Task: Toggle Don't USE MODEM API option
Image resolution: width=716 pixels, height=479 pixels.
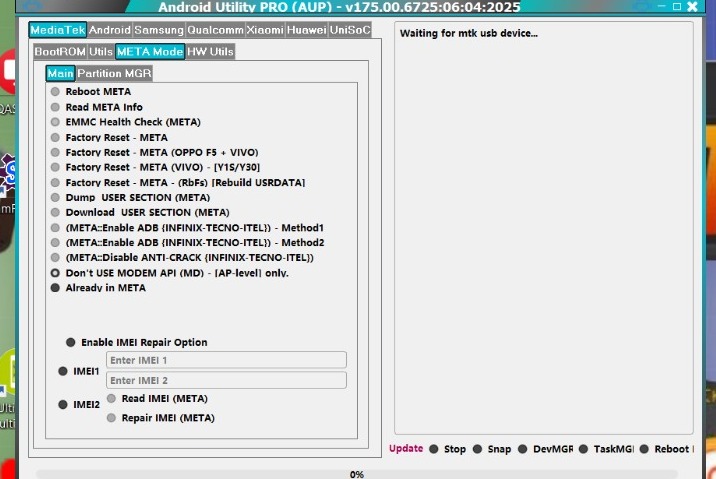Action: [56, 272]
